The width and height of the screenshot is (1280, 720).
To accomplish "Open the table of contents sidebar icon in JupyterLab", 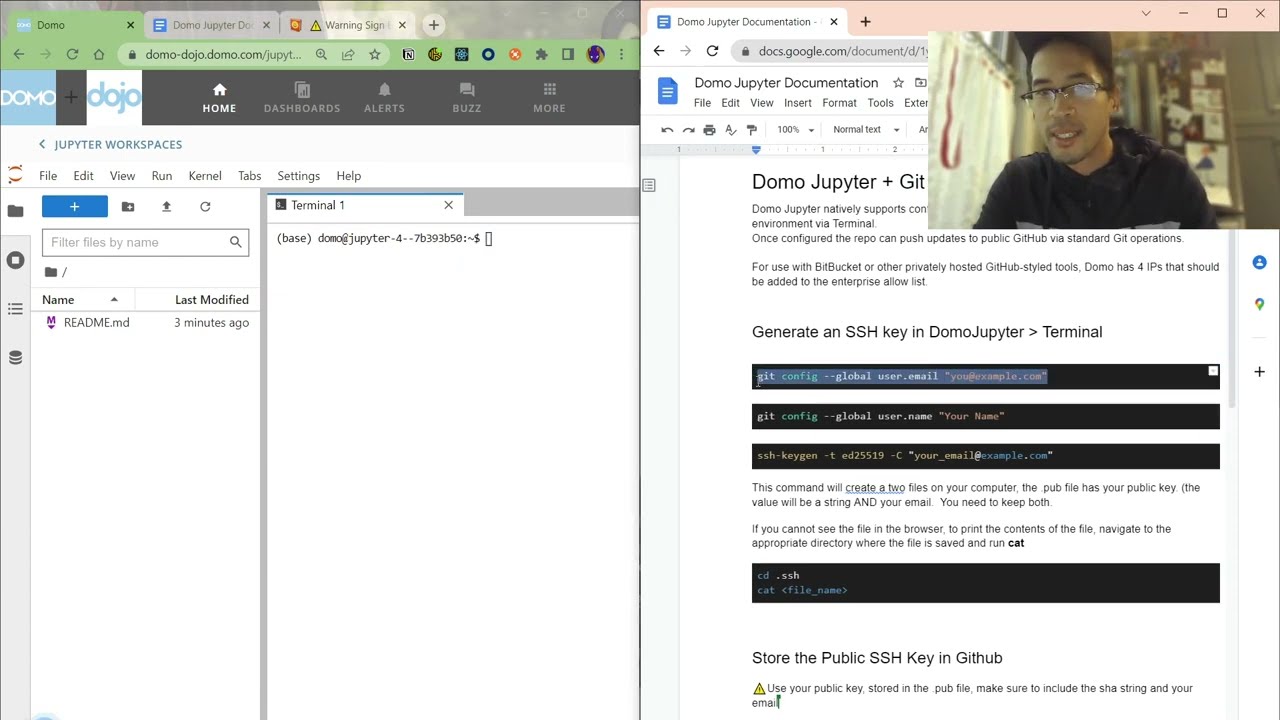I will (15, 309).
